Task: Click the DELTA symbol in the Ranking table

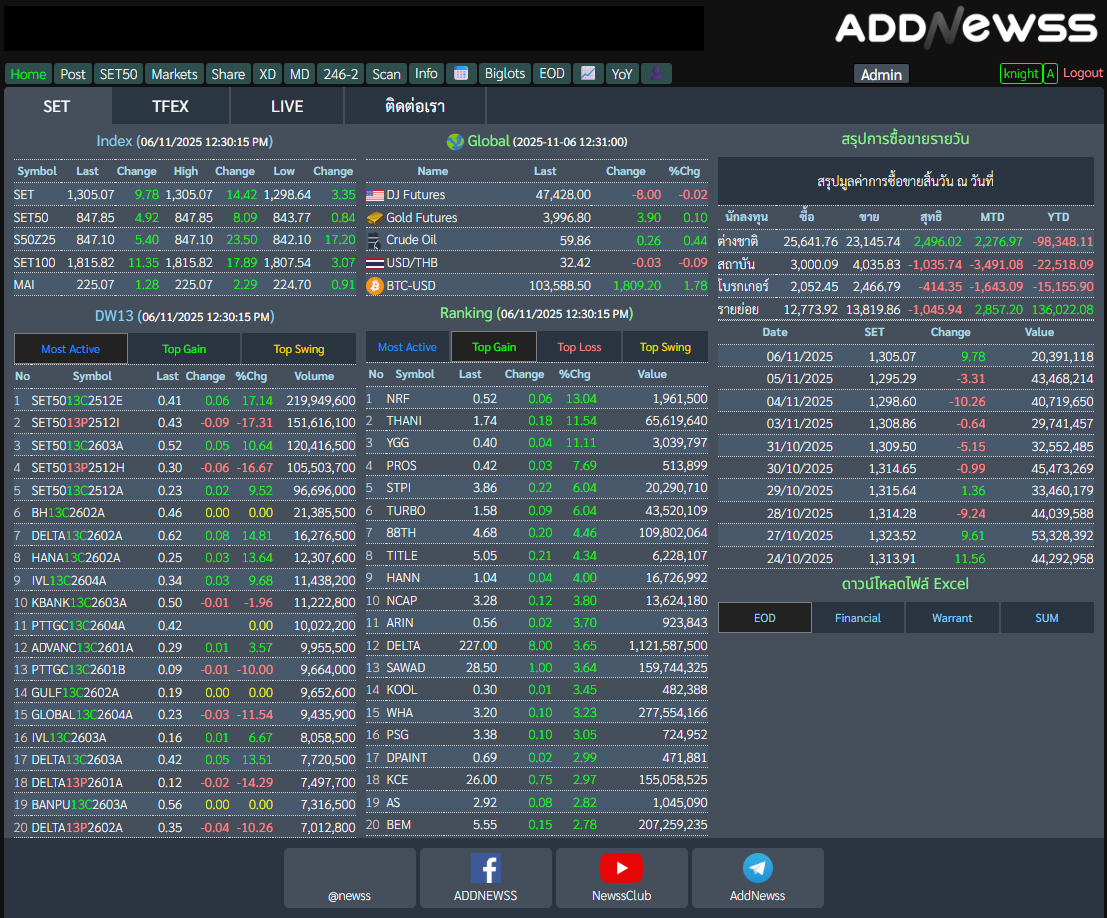Action: coord(403,646)
